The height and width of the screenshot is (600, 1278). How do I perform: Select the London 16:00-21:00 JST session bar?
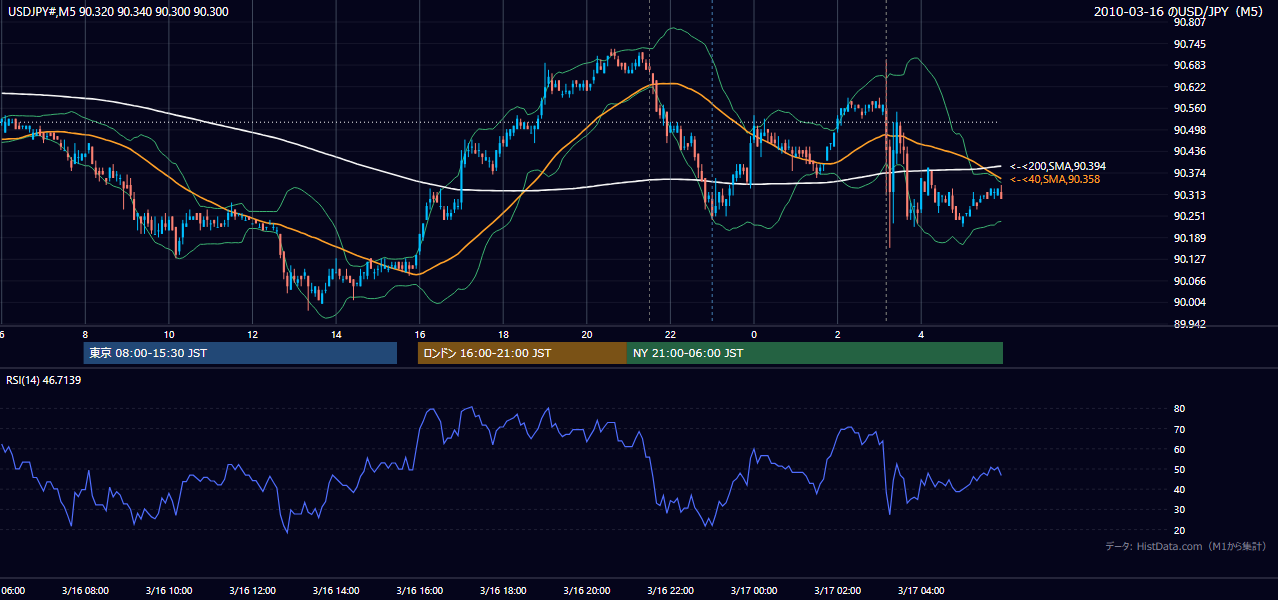point(522,353)
